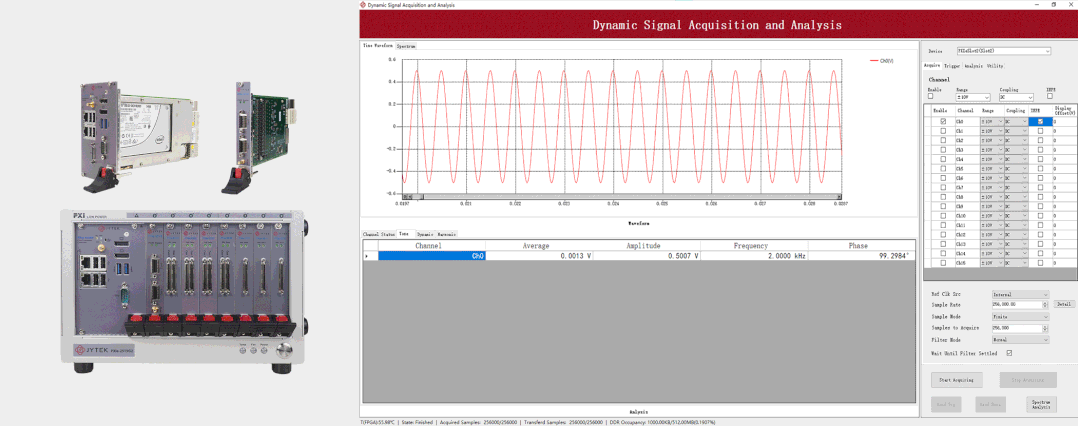Click the Samples to Acquire field

pos(1016,328)
